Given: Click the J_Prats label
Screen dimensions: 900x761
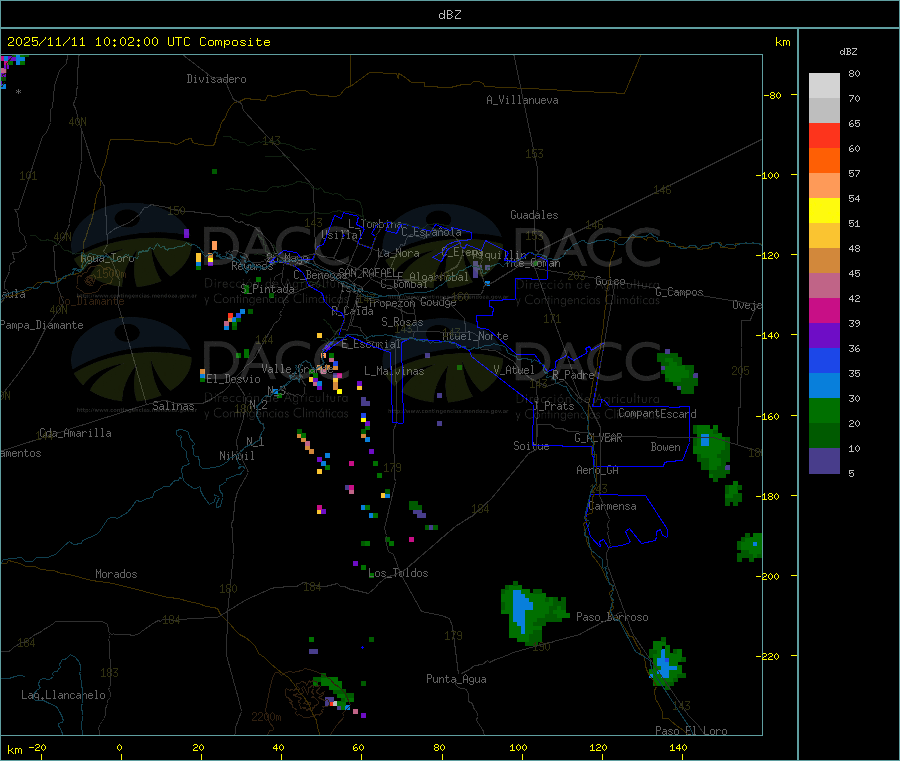Looking at the screenshot, I should coord(554,405).
